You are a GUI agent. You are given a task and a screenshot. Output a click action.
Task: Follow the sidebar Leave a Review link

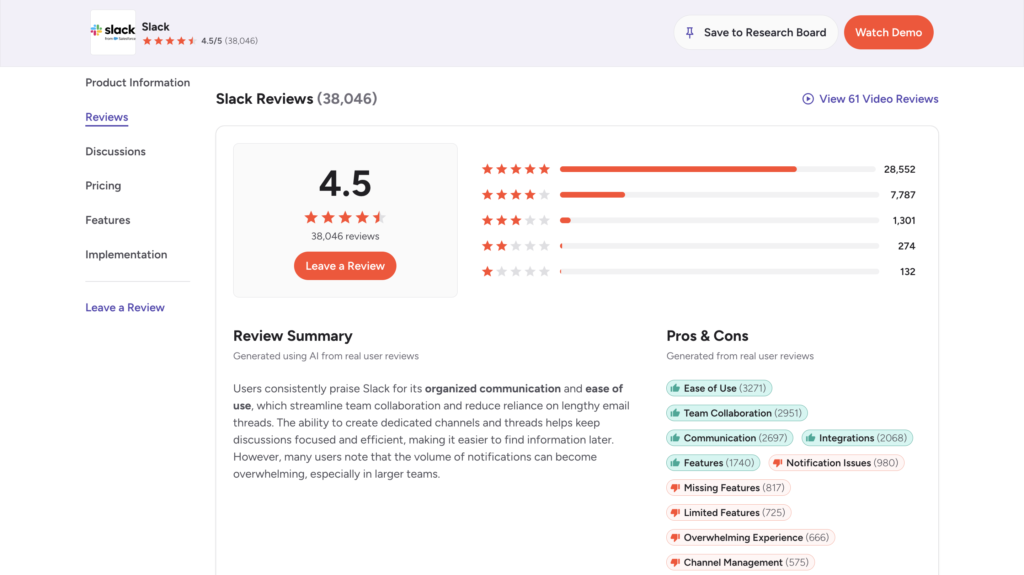coord(125,308)
